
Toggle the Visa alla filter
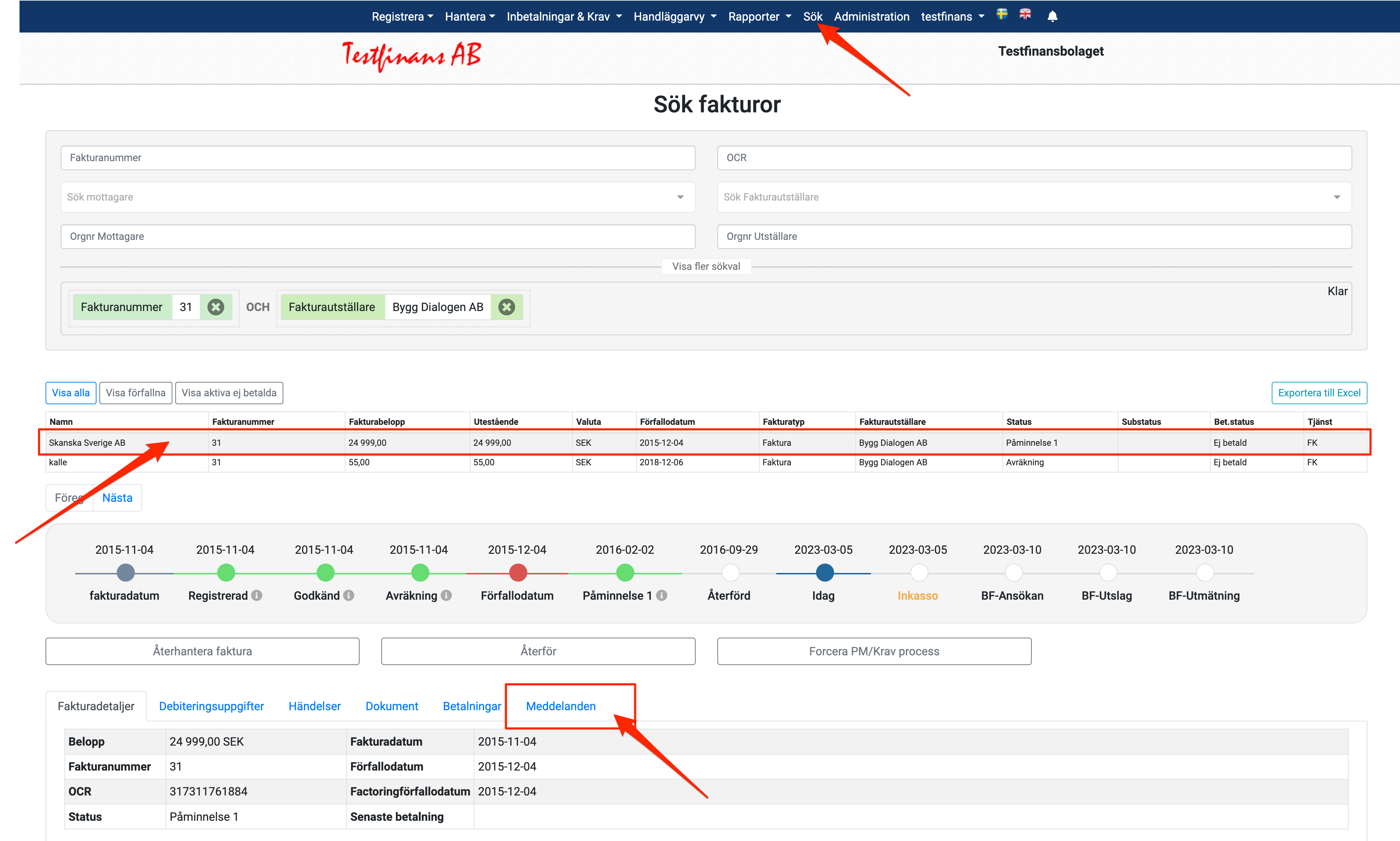(71, 393)
